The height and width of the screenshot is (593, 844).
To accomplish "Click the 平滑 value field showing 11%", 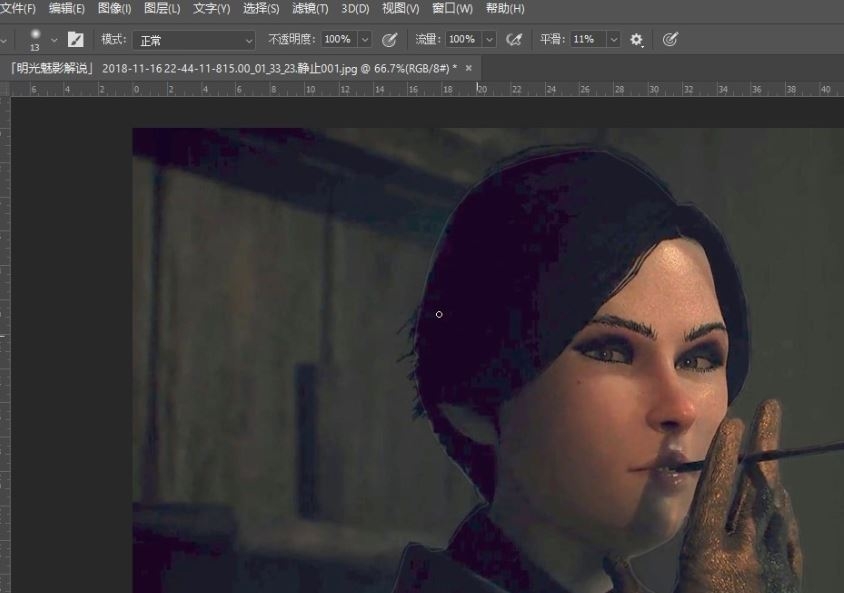I will (x=588, y=39).
